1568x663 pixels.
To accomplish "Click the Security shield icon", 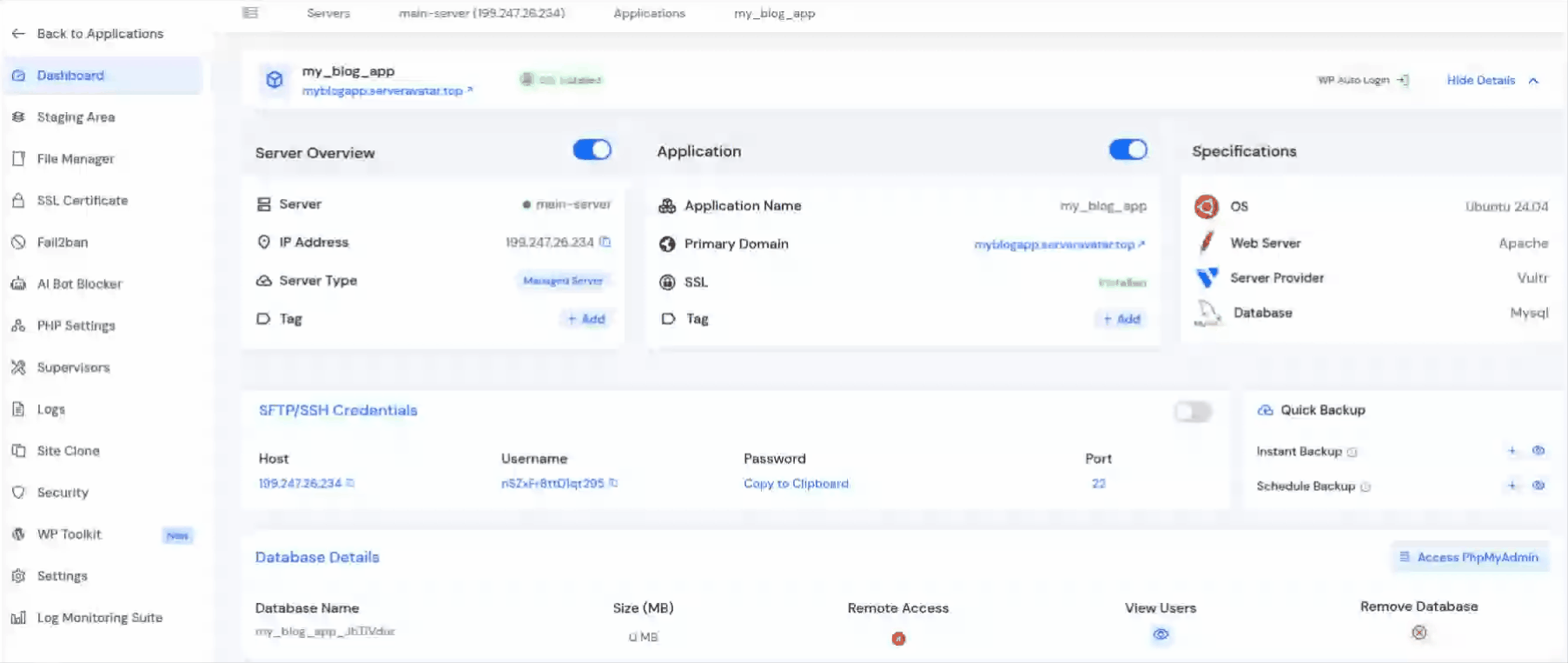I will (18, 493).
